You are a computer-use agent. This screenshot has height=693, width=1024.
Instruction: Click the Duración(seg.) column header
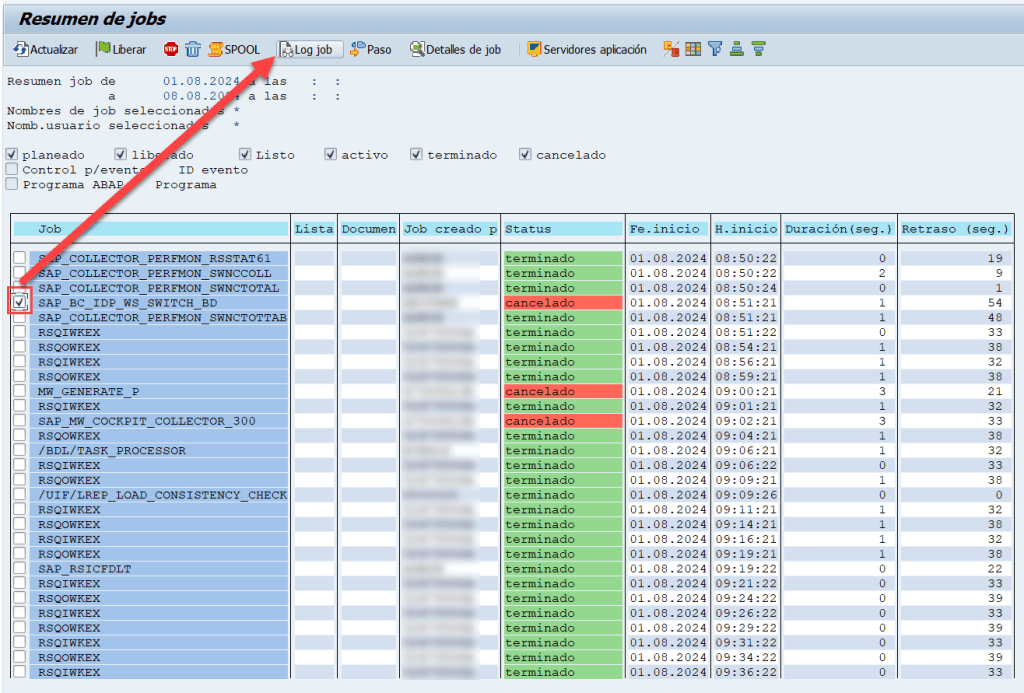pyautogui.click(x=838, y=229)
